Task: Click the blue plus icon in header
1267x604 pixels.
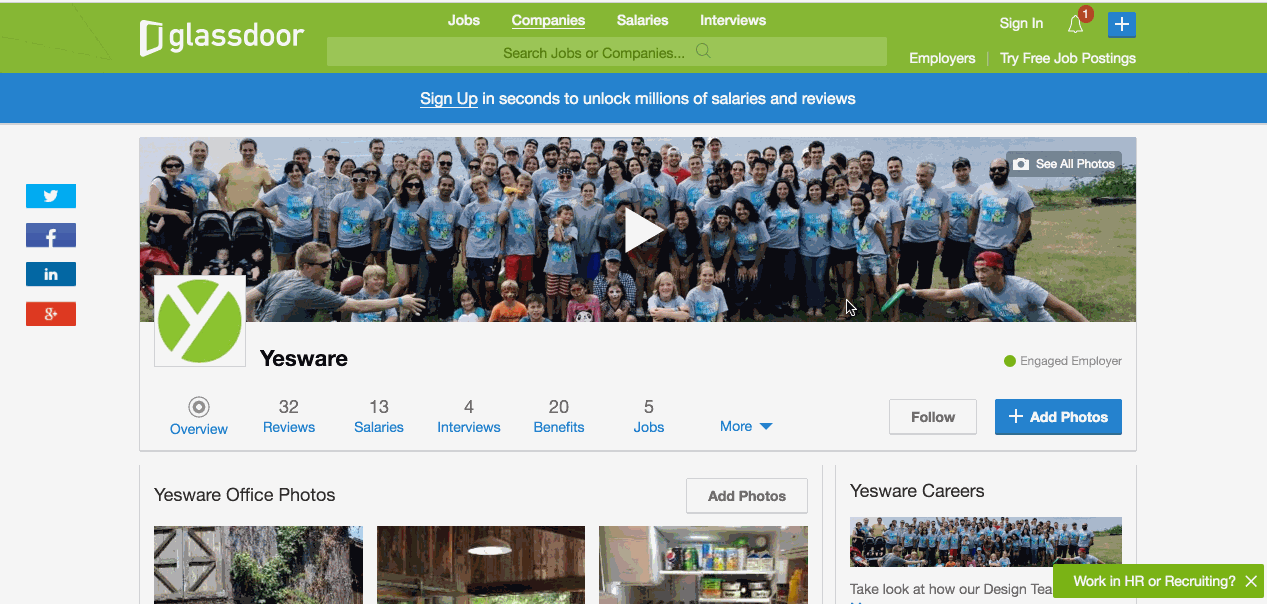Action: point(1122,24)
